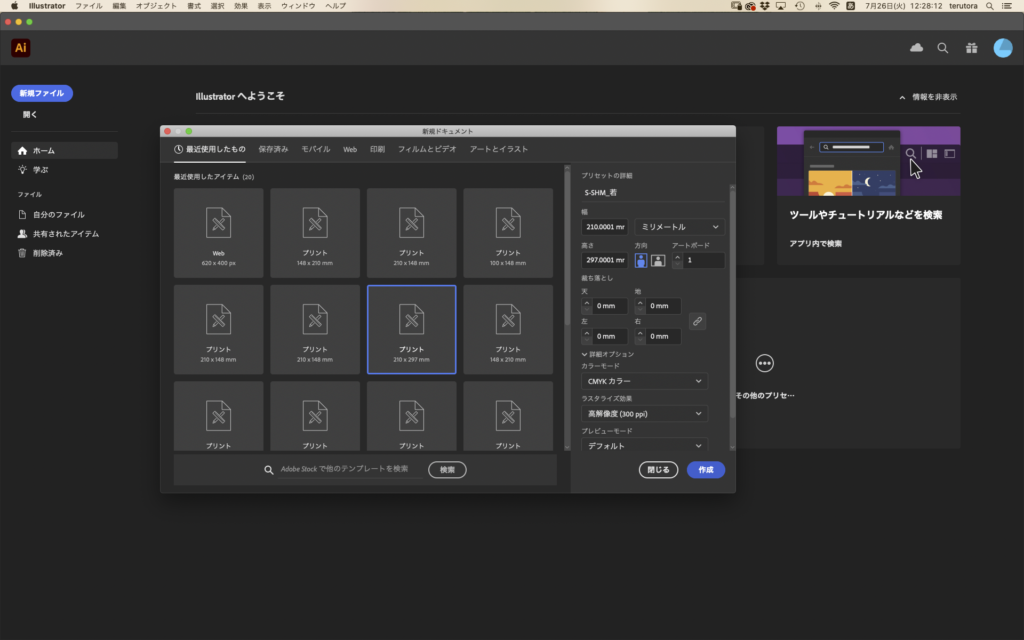Open the ミリメートル units dropdown
This screenshot has width=1024, height=640.
coord(679,227)
